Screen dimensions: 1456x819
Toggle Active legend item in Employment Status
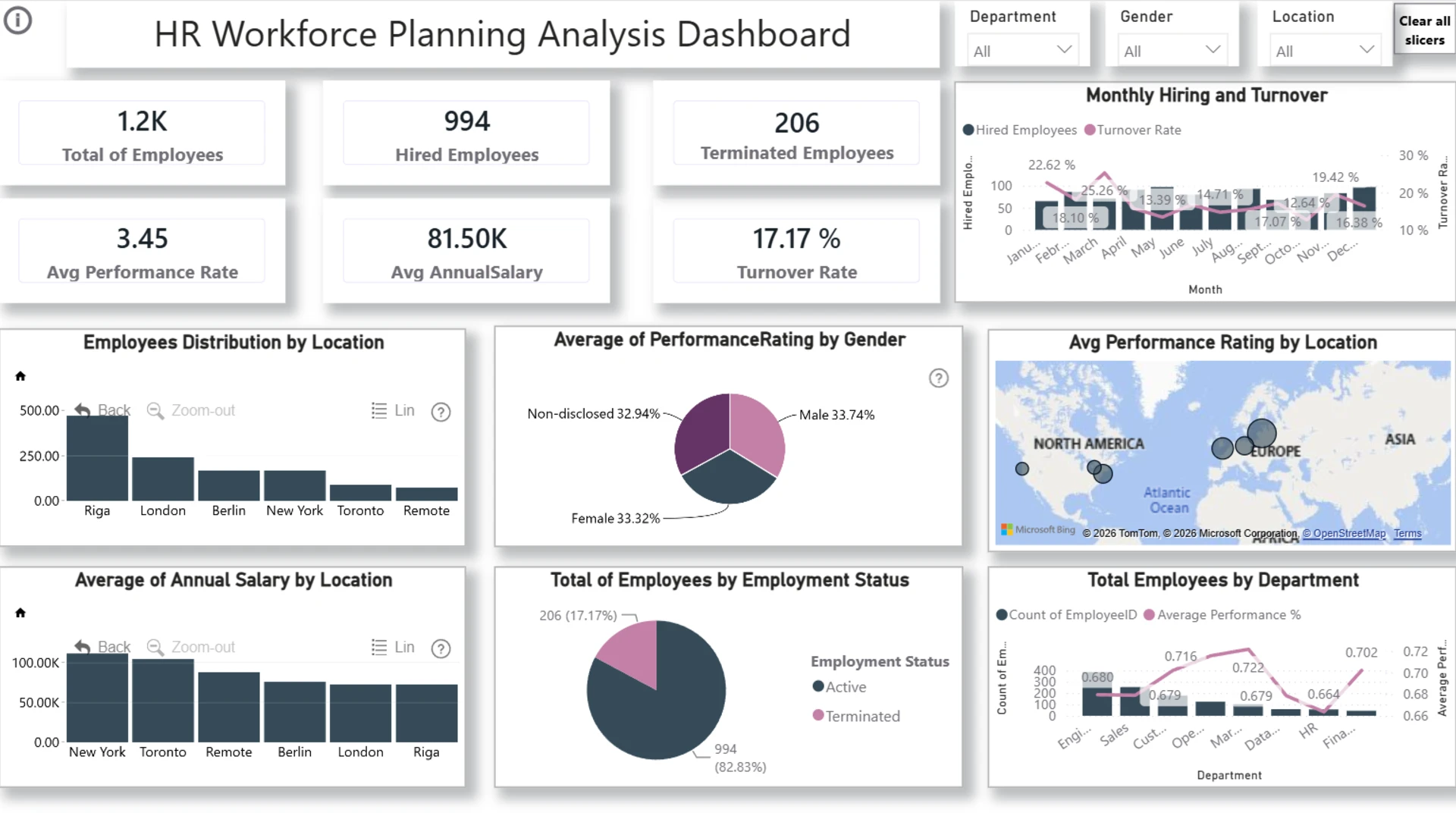tap(839, 686)
